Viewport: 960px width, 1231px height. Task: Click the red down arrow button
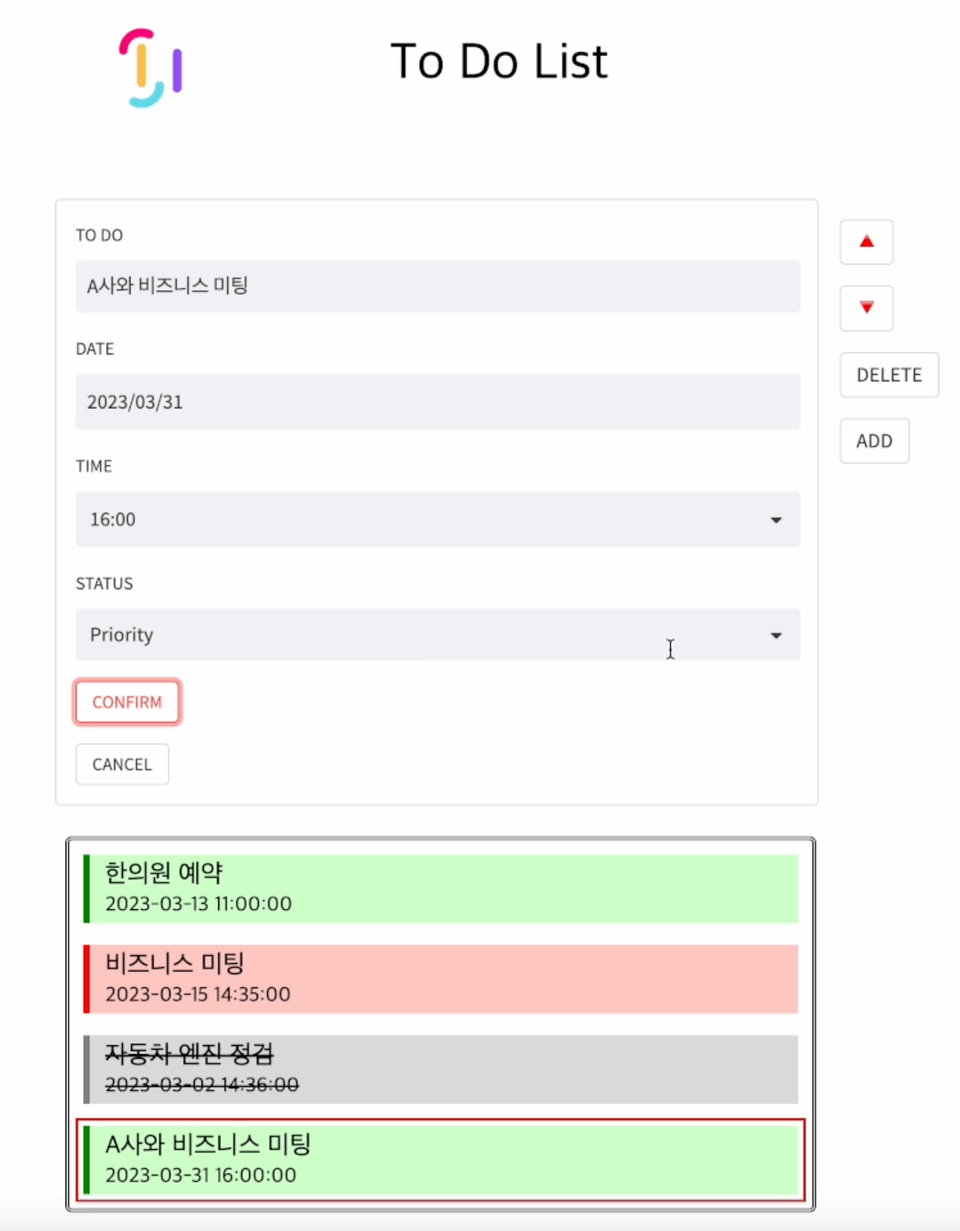[x=866, y=308]
